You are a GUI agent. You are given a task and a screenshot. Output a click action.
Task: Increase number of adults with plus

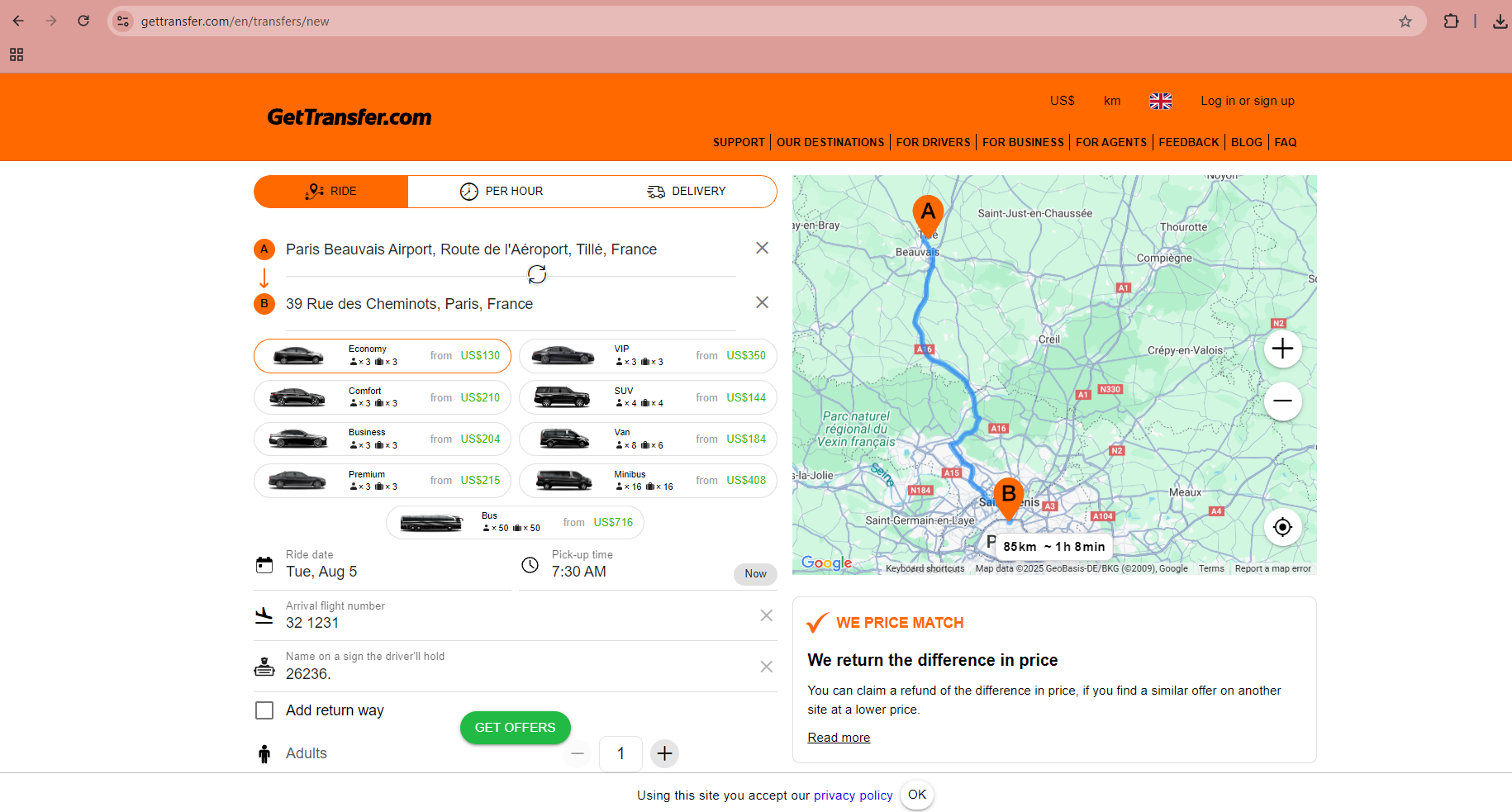click(664, 753)
